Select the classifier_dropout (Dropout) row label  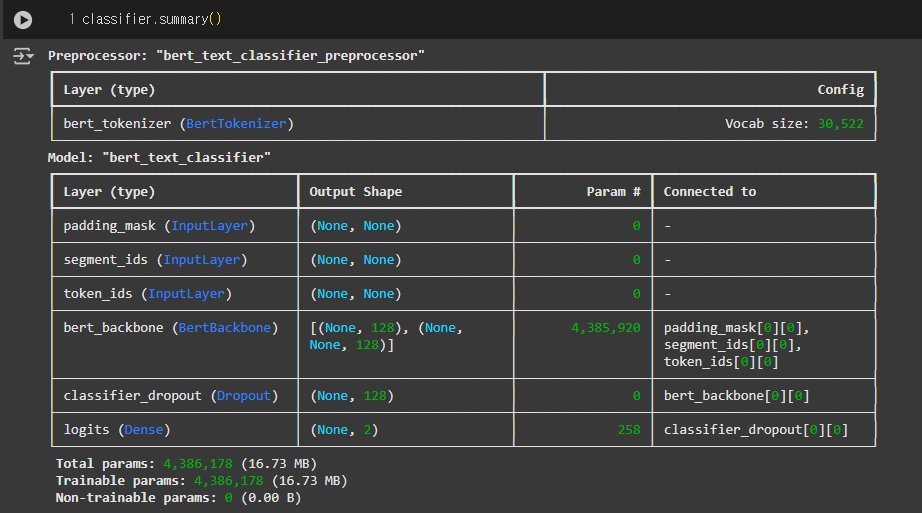click(171, 396)
